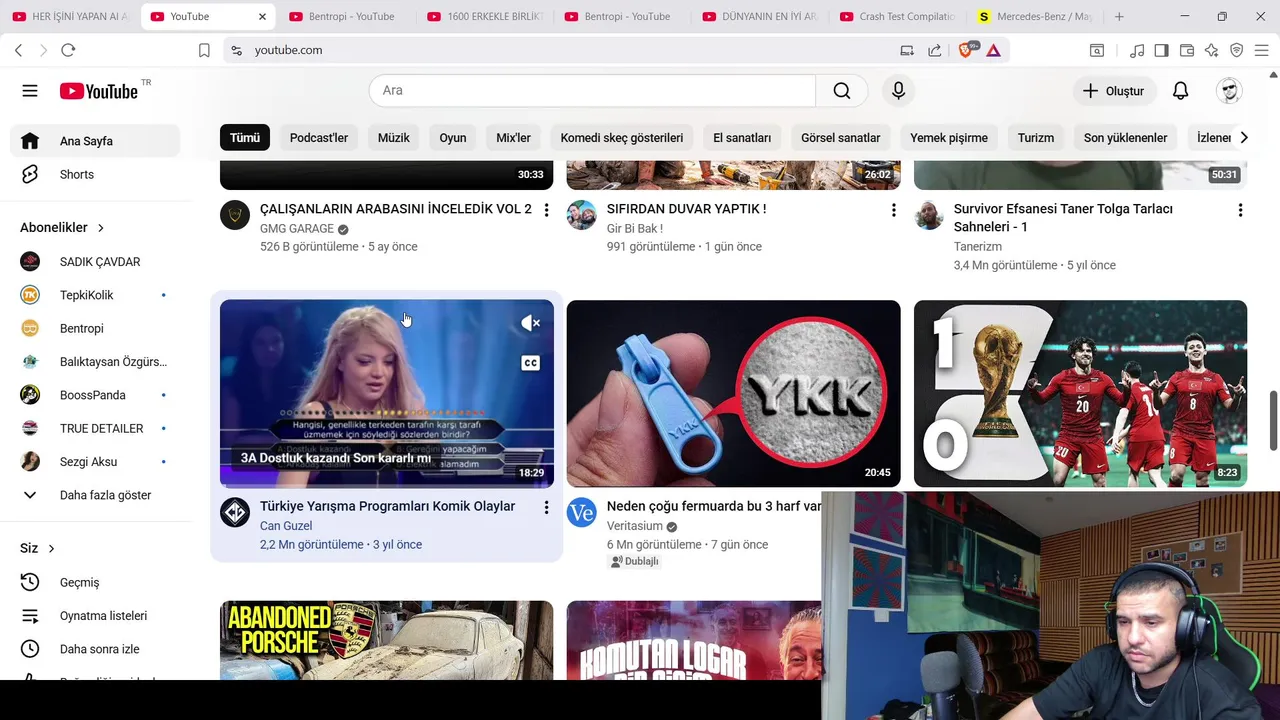Start voice search with microphone icon
Viewport: 1280px width, 720px height.
point(898,91)
